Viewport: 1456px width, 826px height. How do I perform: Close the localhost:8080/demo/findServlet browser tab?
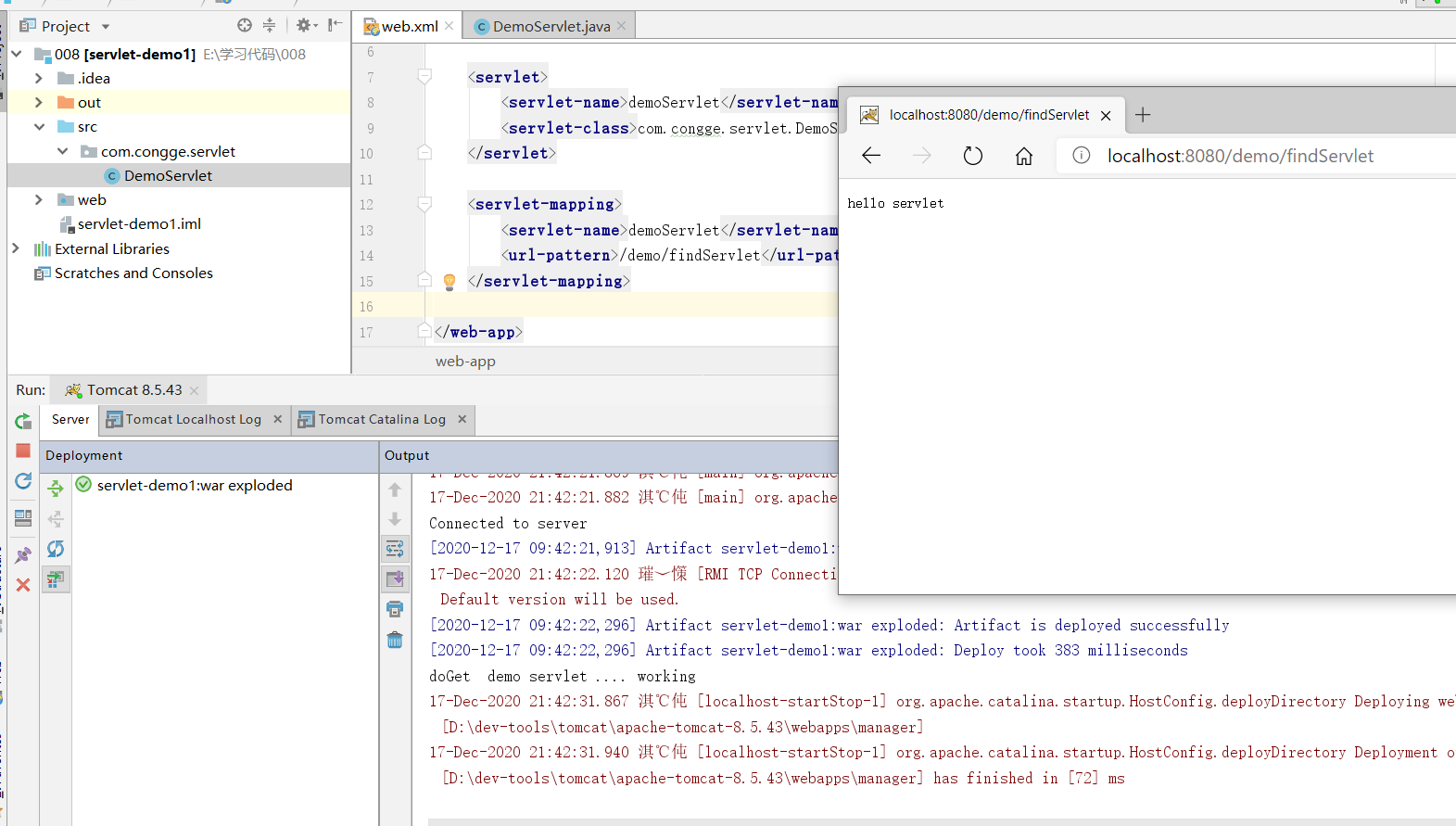tap(1106, 116)
